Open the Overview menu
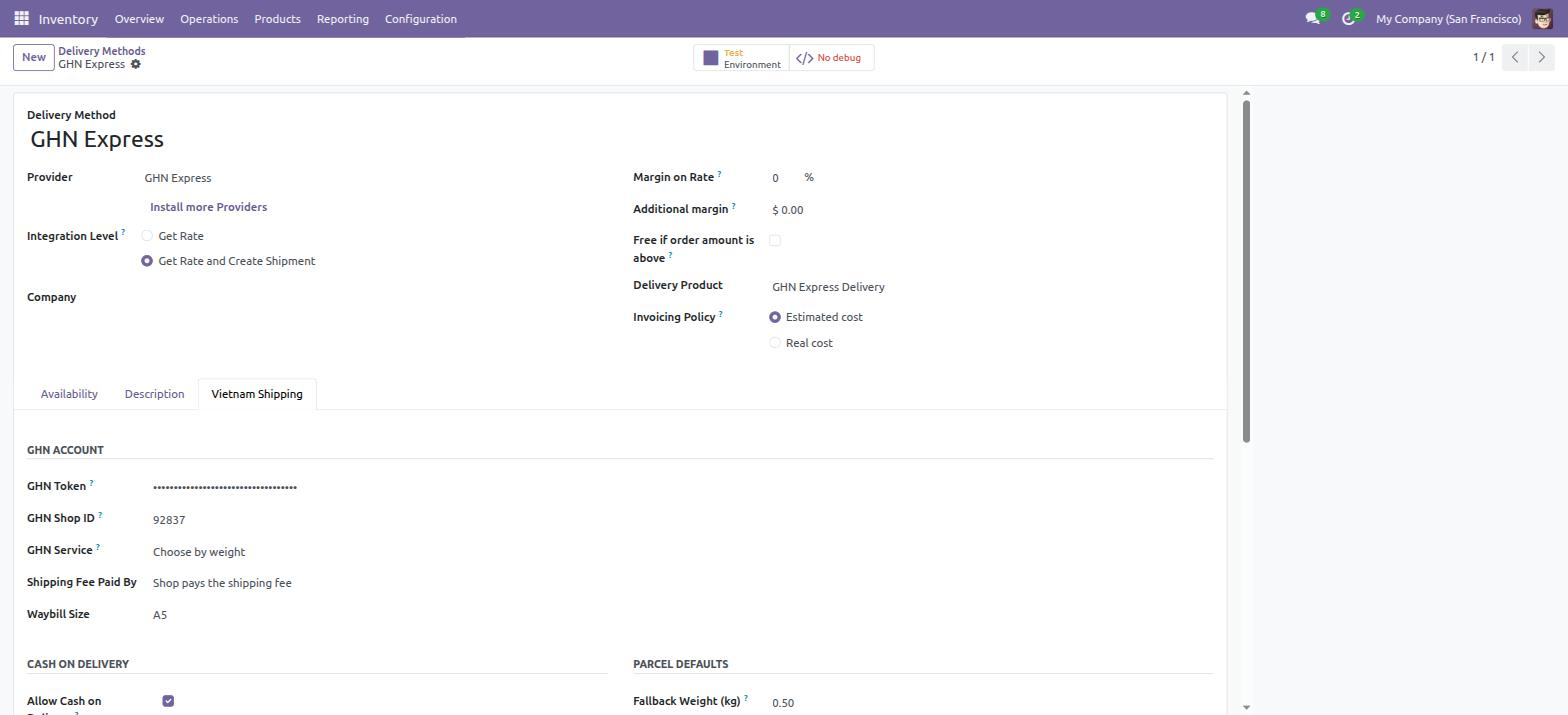 (x=139, y=19)
